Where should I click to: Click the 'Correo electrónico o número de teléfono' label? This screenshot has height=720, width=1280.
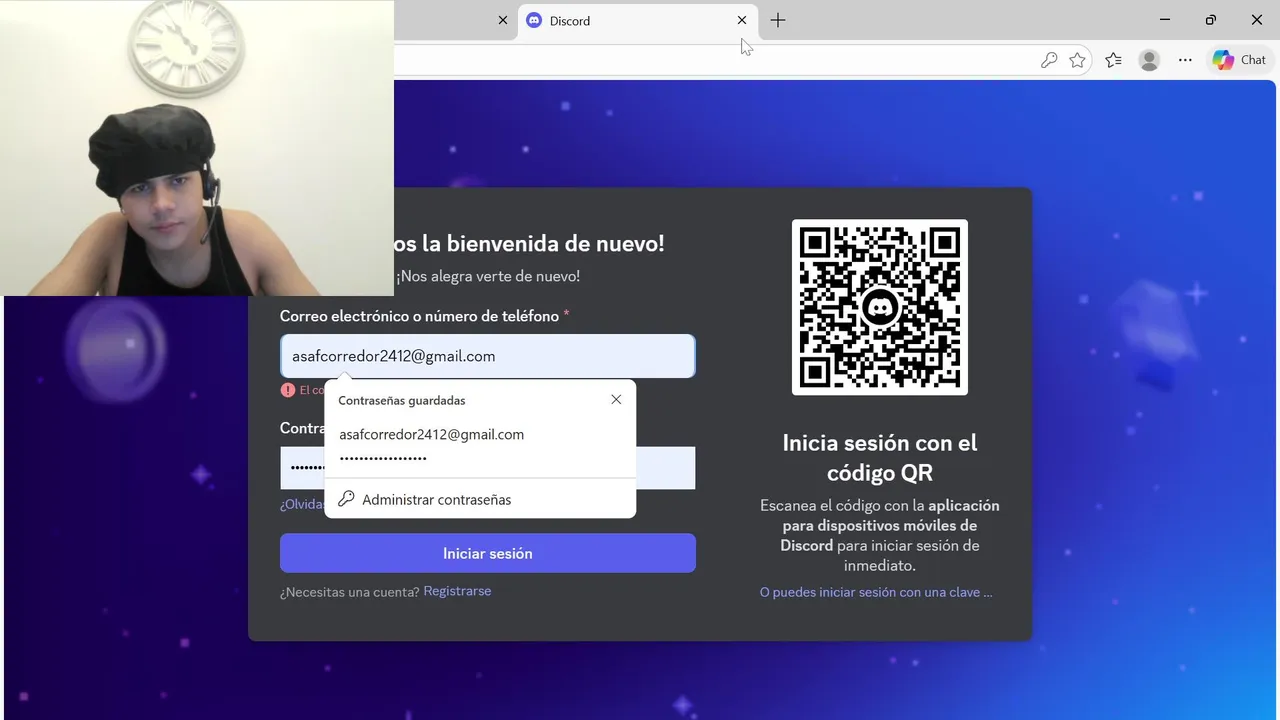[x=419, y=316]
